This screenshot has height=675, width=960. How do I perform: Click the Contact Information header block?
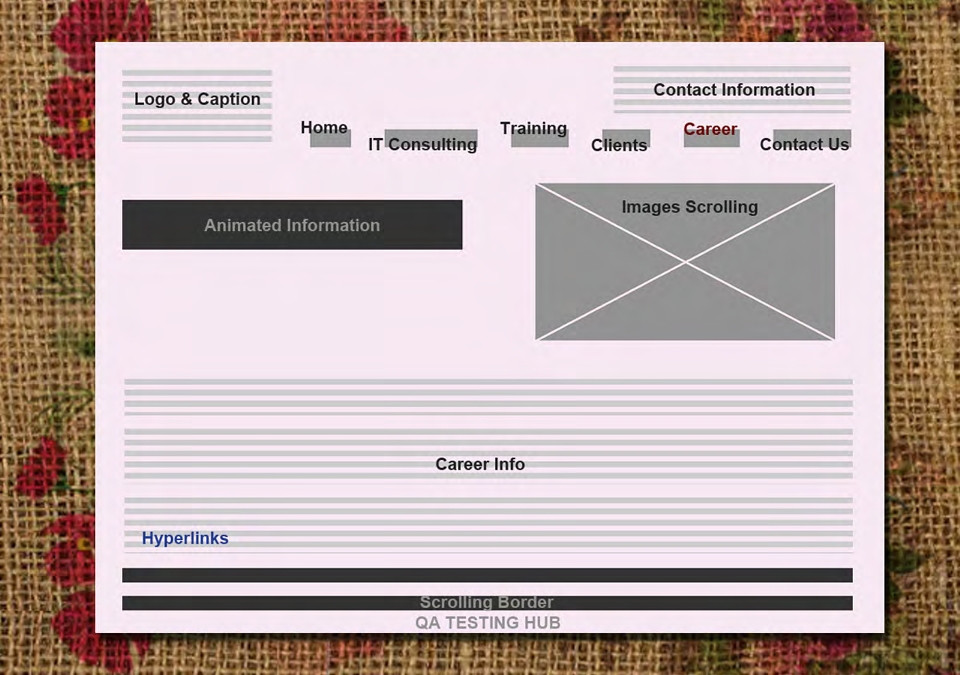732,89
